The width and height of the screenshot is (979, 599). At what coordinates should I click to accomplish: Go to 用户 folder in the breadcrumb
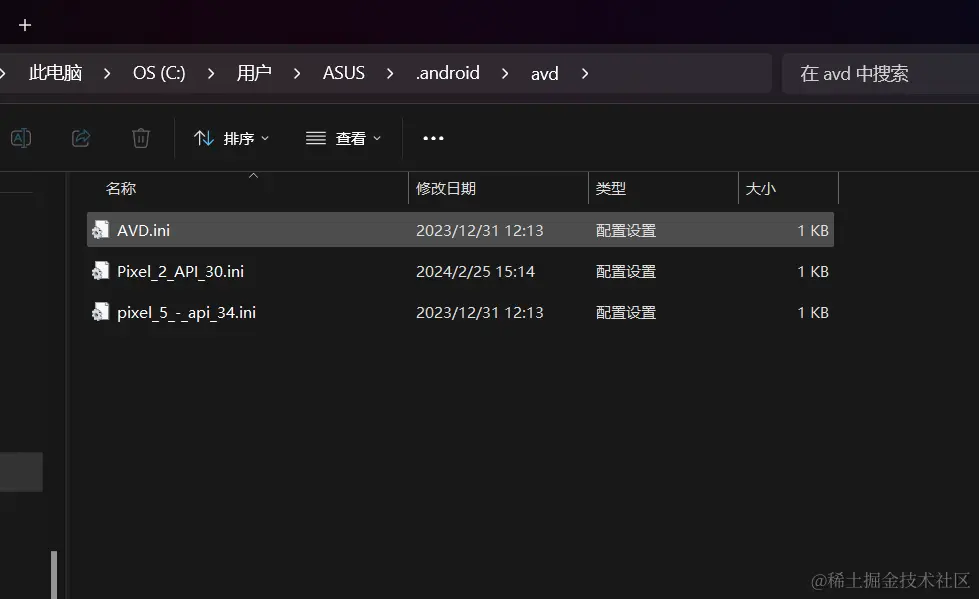[x=253, y=73]
